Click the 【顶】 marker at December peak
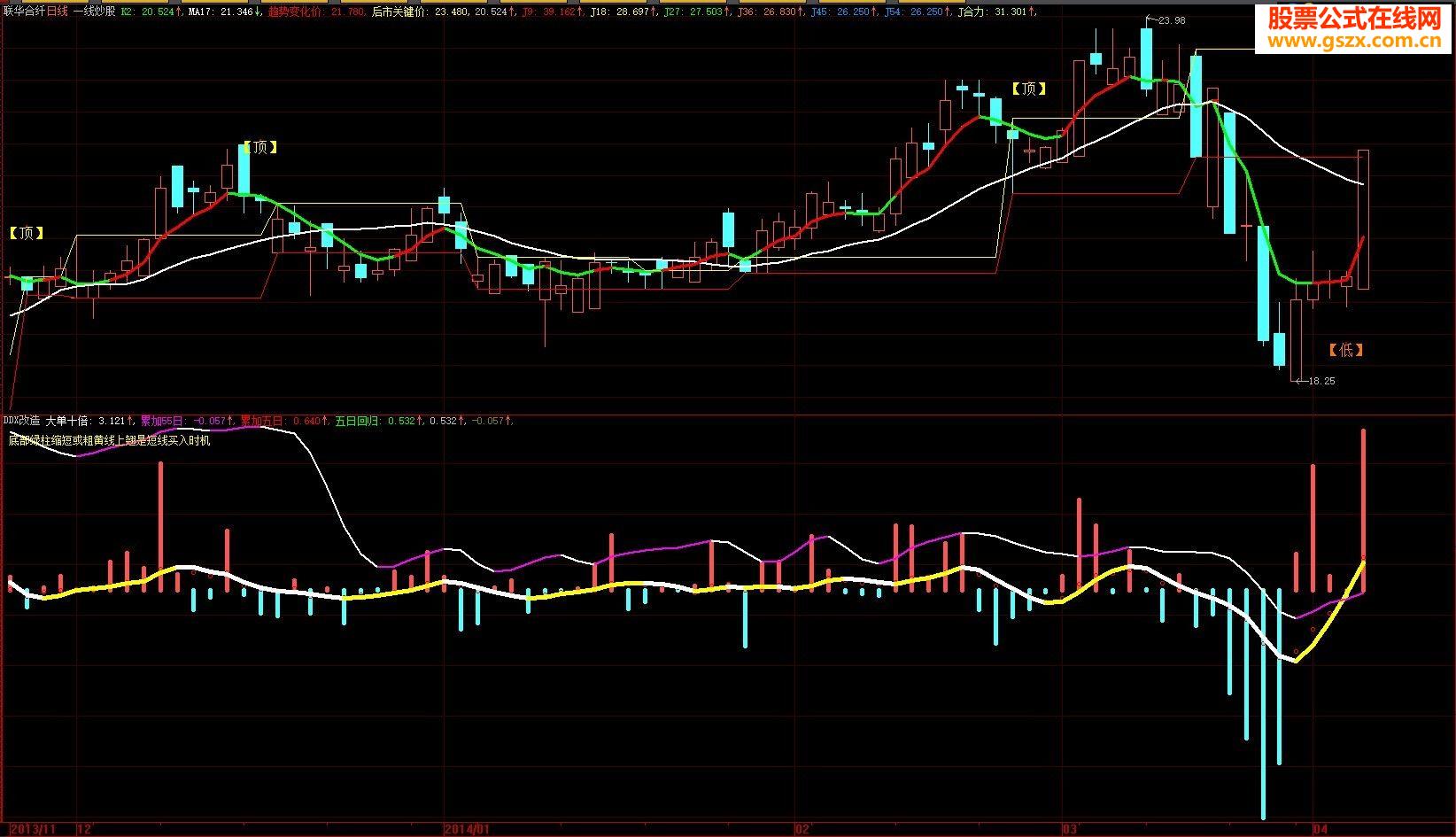Image resolution: width=1456 pixels, height=837 pixels. click(x=260, y=147)
